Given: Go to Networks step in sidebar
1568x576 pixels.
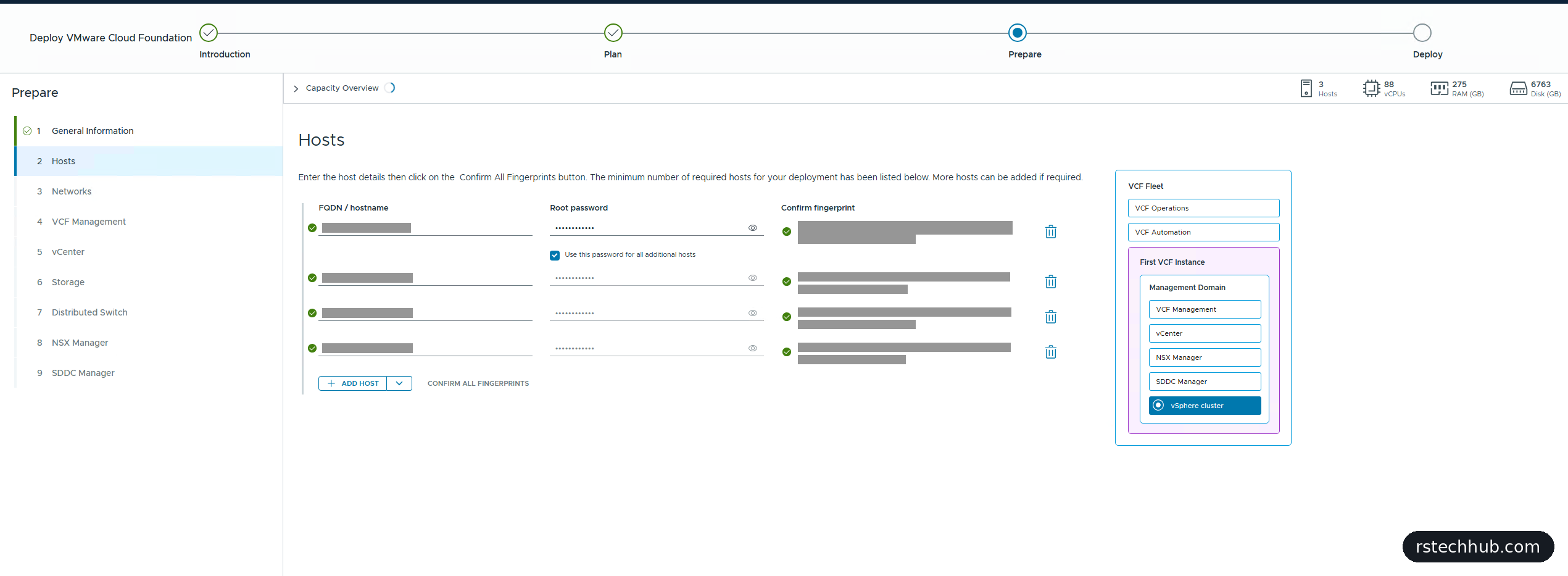Looking at the screenshot, I should [72, 191].
